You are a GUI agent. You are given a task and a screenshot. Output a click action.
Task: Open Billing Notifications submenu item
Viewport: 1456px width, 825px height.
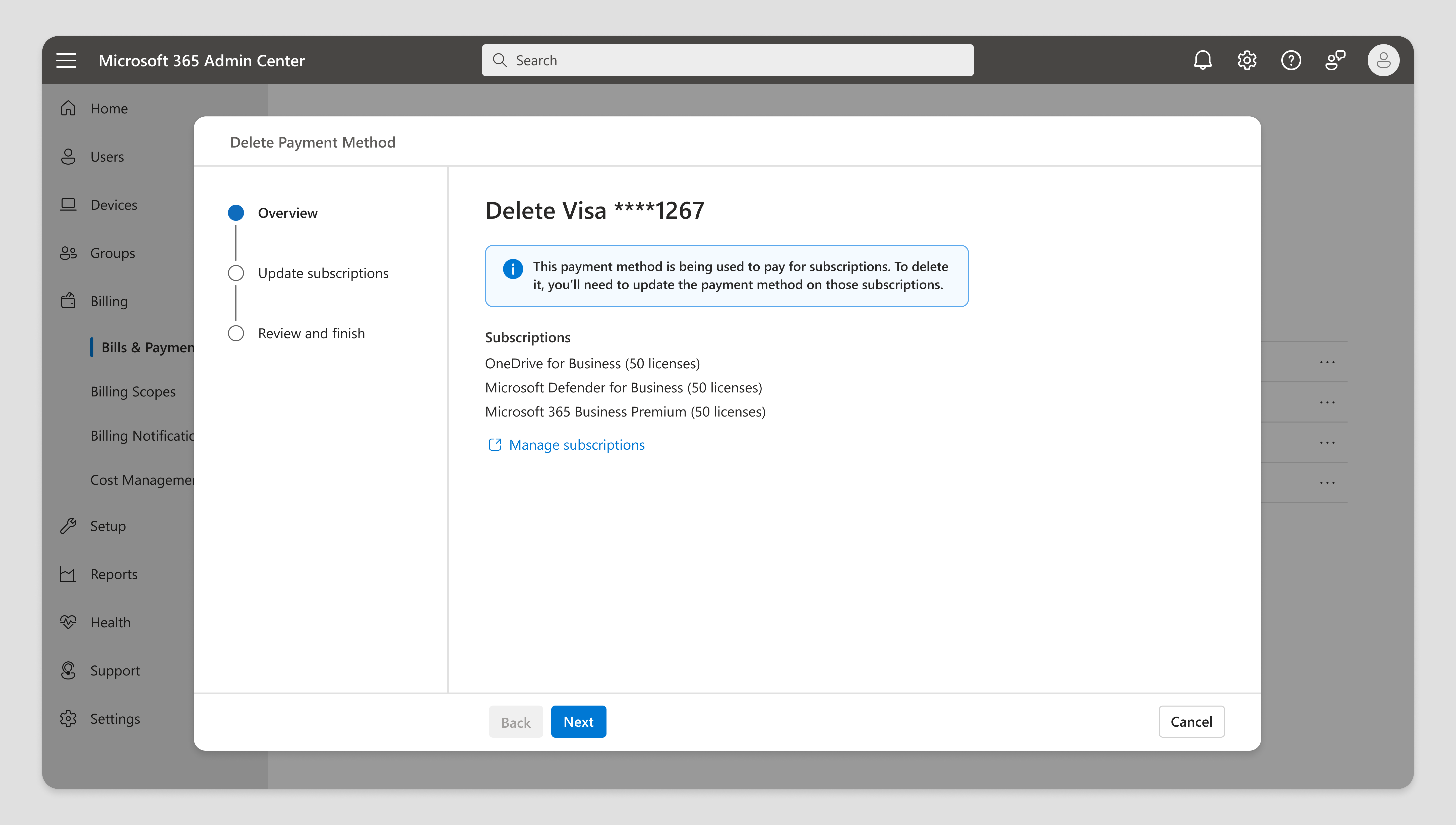(142, 436)
